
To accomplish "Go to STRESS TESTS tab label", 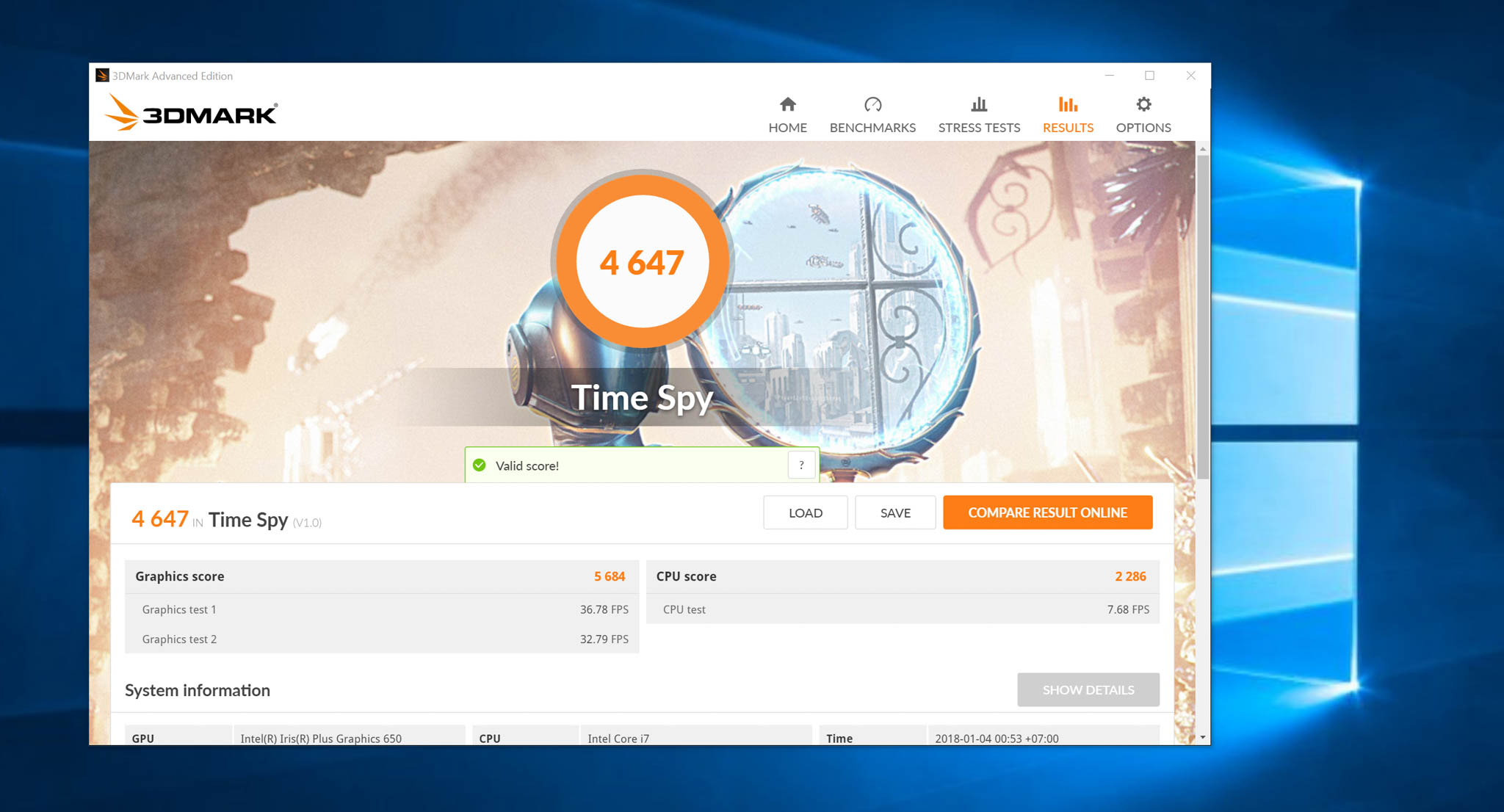I will [x=979, y=128].
